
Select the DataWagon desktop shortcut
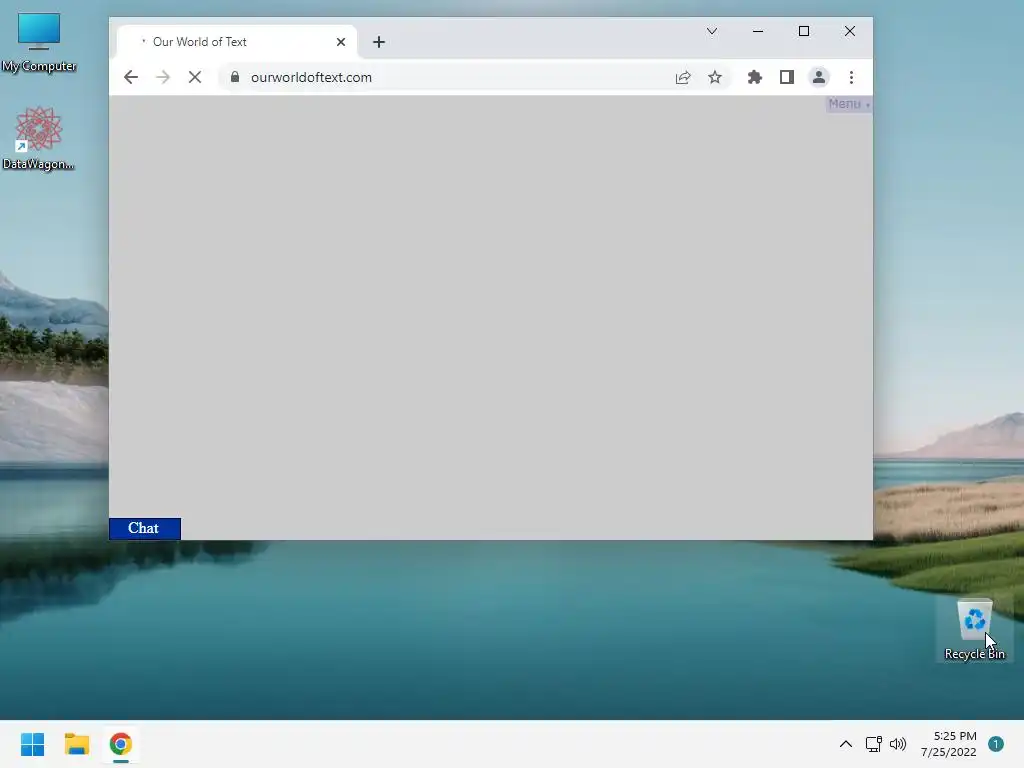point(39,138)
